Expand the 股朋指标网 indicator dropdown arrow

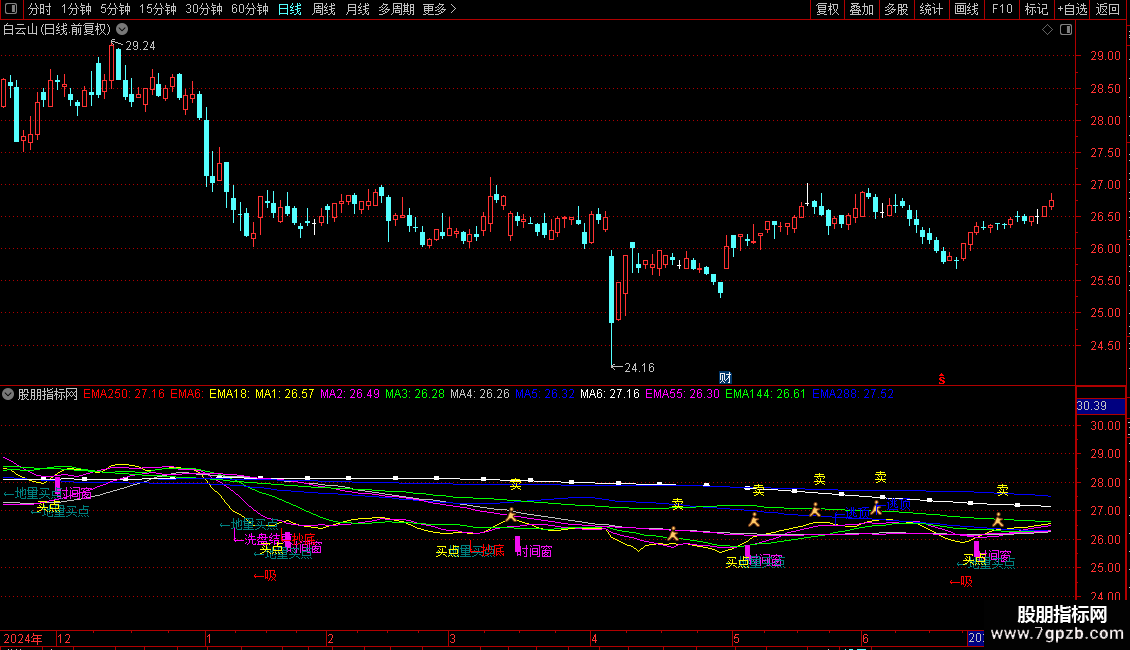(8, 394)
